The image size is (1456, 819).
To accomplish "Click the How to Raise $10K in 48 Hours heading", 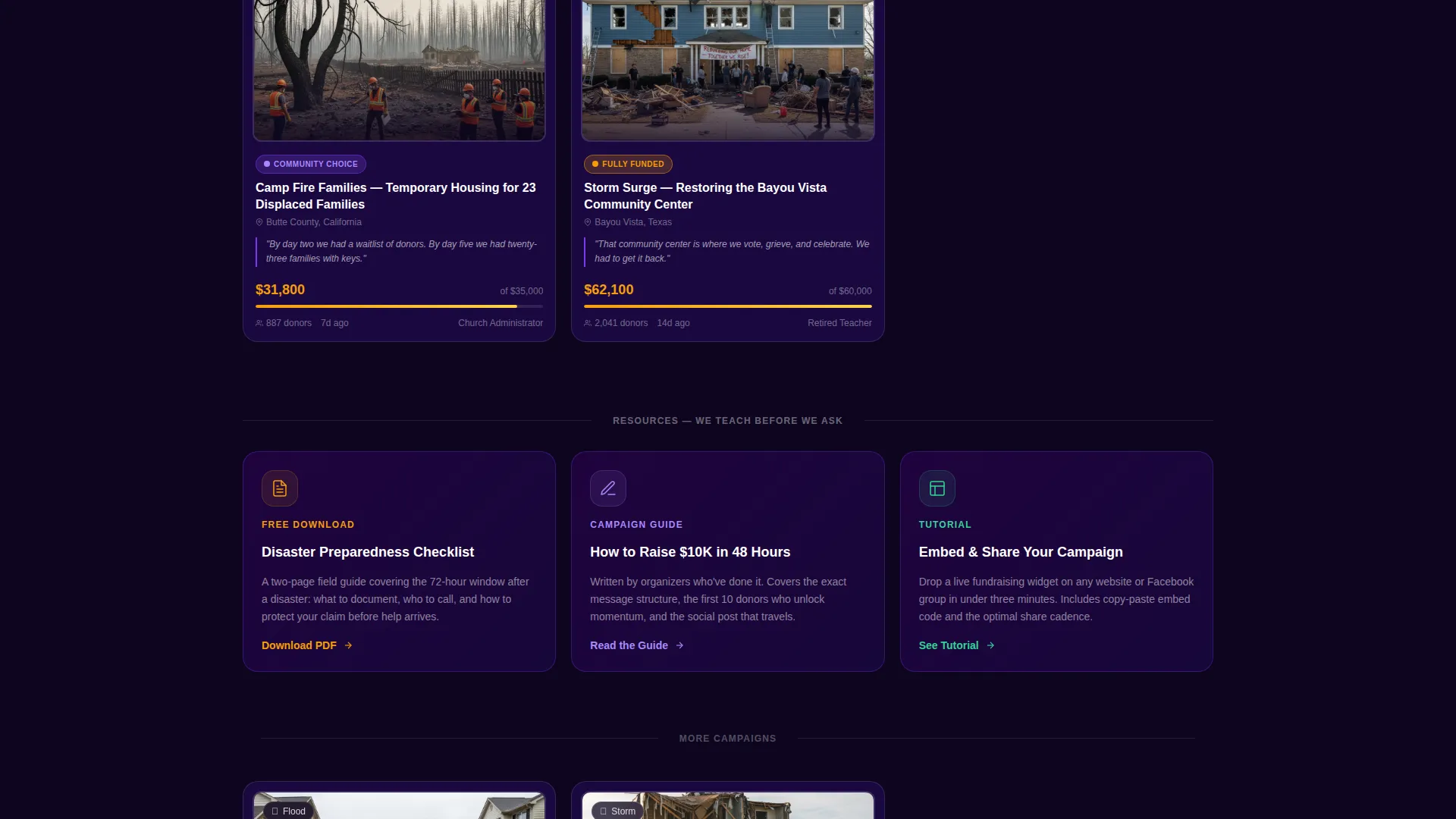I will (690, 552).
